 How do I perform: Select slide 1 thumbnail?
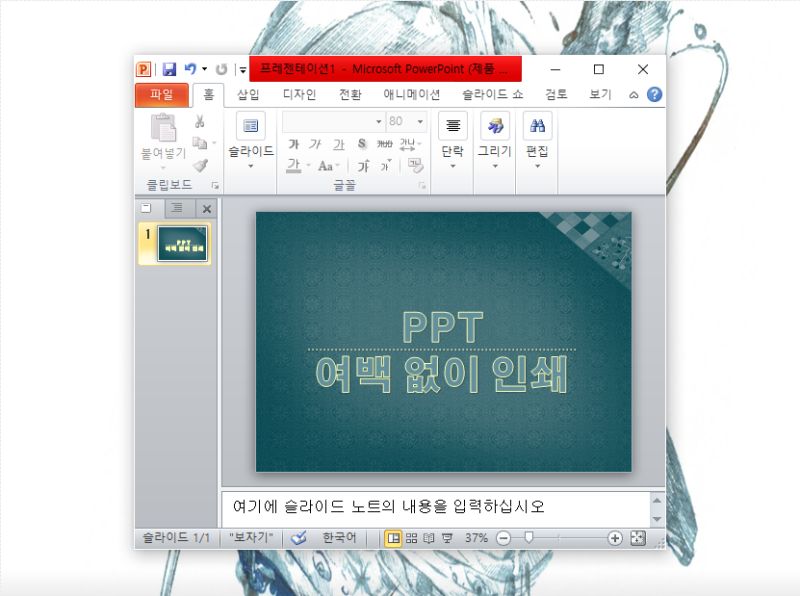pyautogui.click(x=182, y=244)
